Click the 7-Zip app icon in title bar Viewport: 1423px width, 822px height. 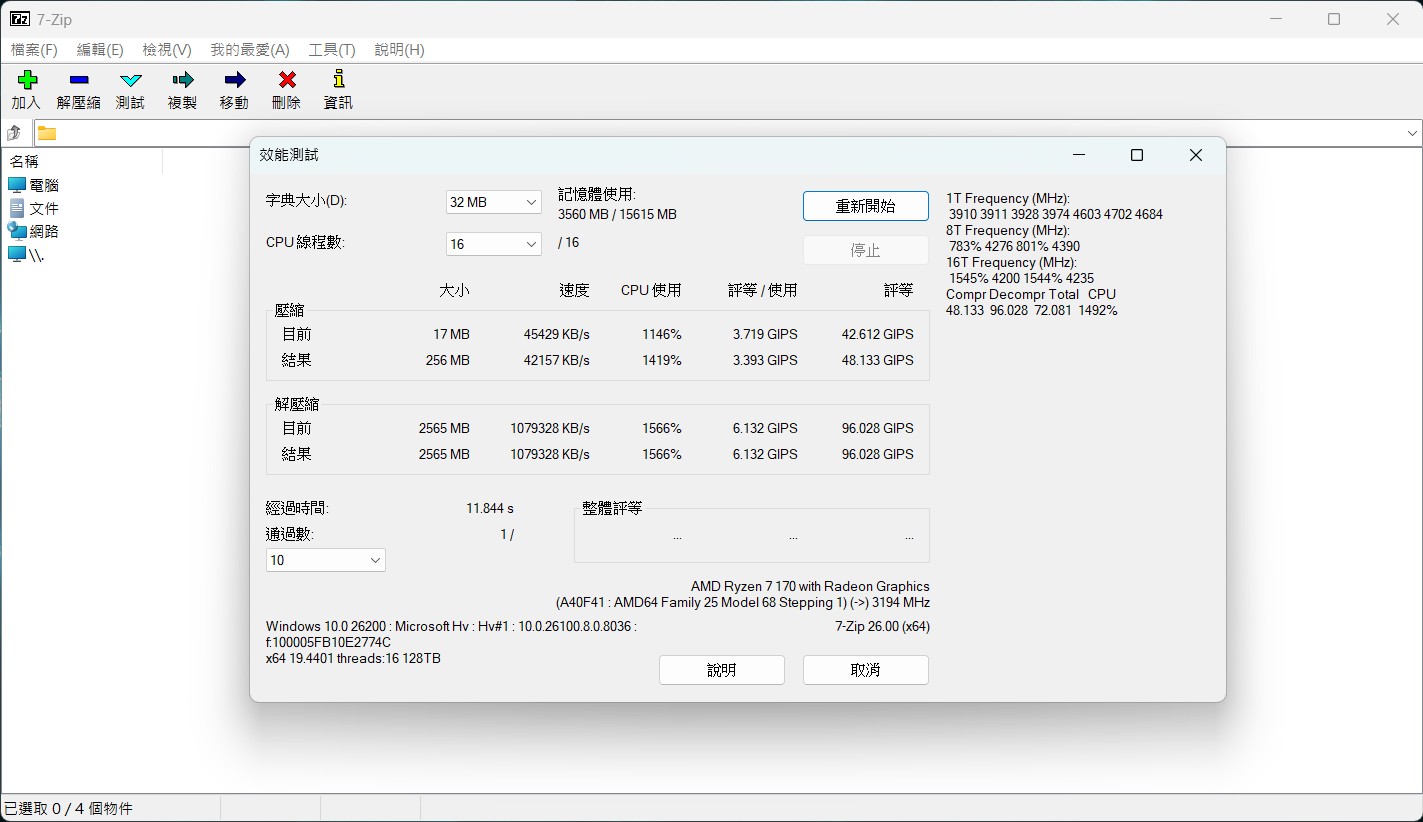19,19
